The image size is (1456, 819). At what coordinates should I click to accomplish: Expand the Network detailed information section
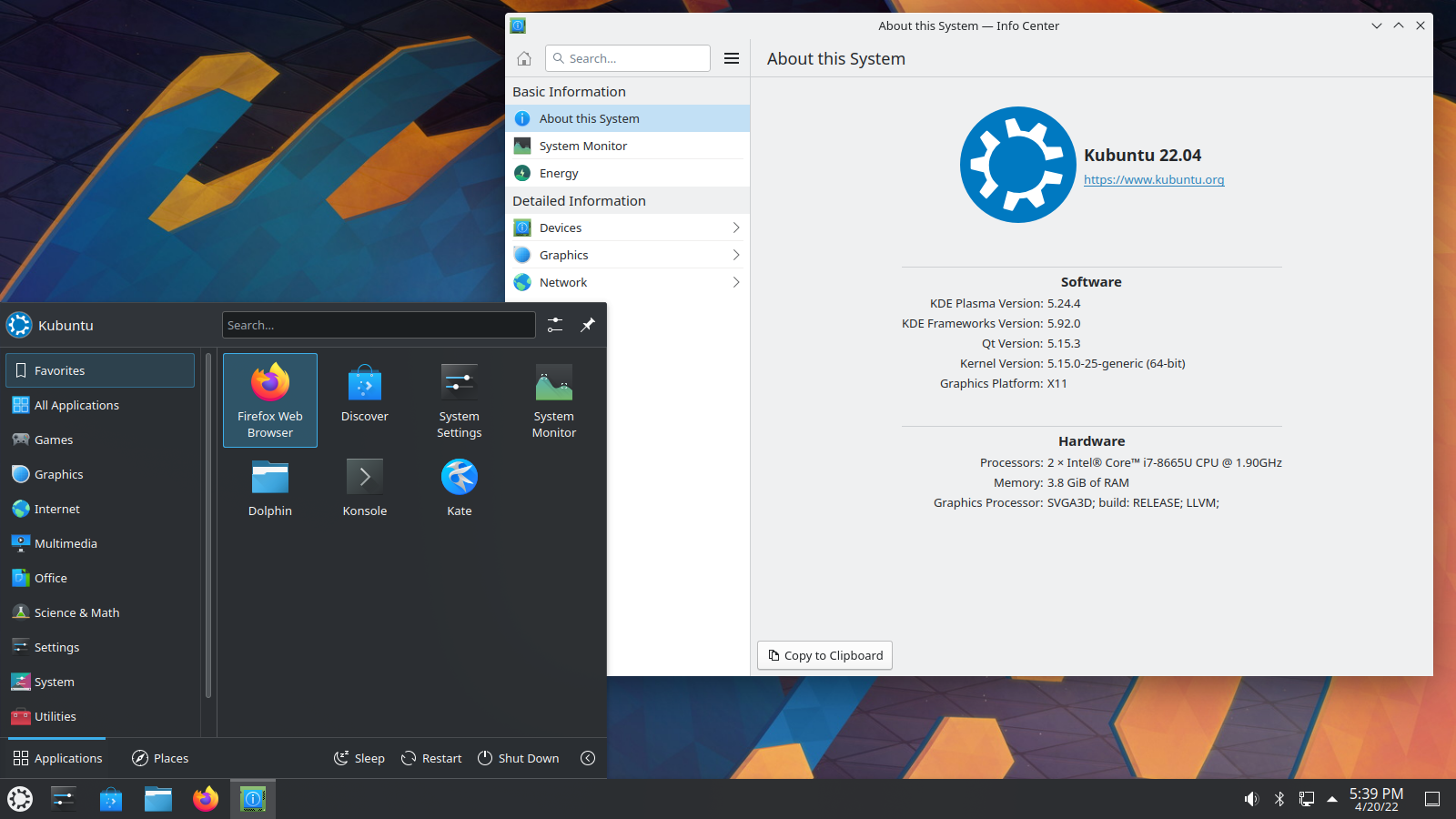[627, 282]
